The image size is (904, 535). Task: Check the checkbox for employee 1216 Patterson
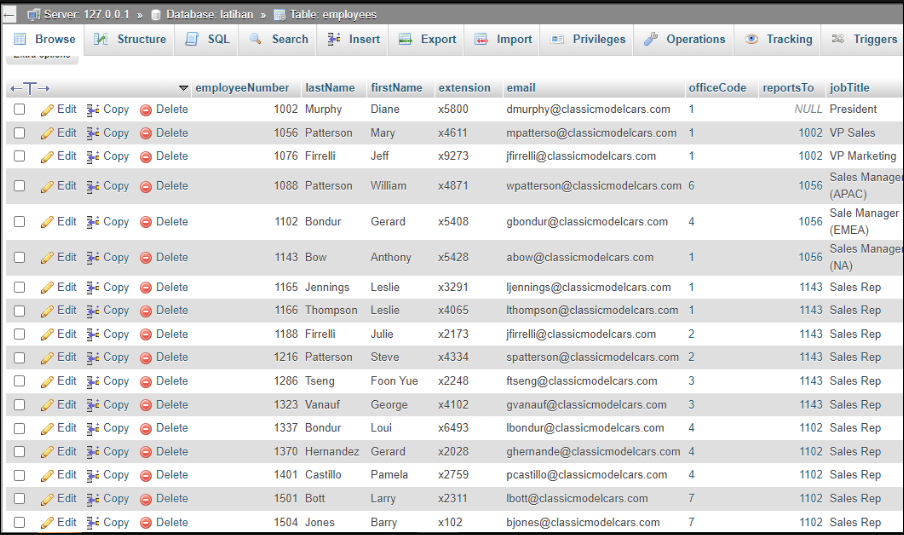tap(20, 357)
